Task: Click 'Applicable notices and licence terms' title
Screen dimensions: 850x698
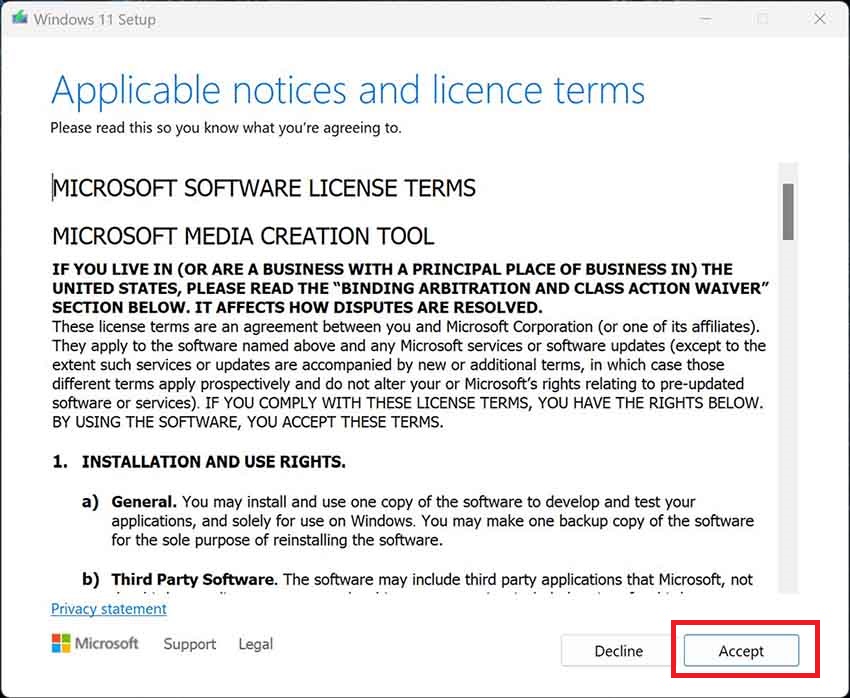Action: tap(348, 90)
